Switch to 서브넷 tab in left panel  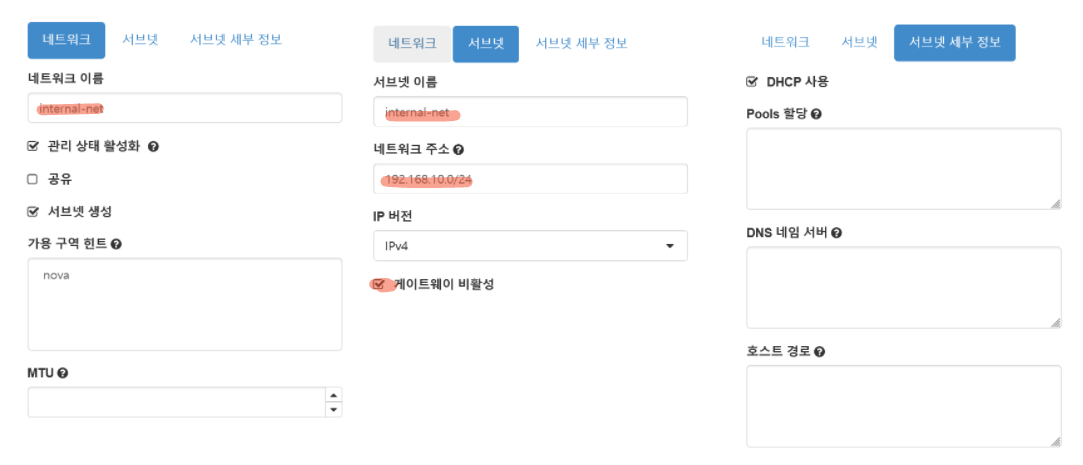coord(140,39)
